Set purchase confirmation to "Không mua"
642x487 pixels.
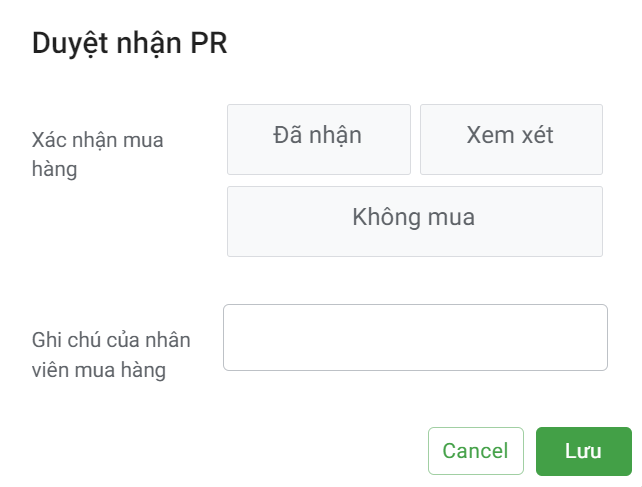coord(414,221)
